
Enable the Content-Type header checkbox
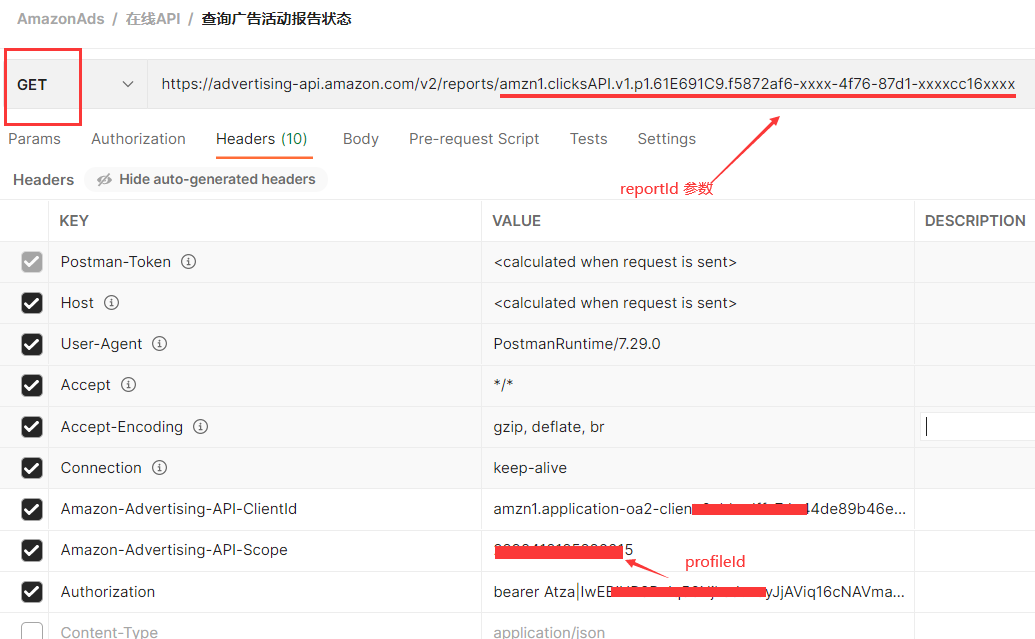tap(32, 631)
